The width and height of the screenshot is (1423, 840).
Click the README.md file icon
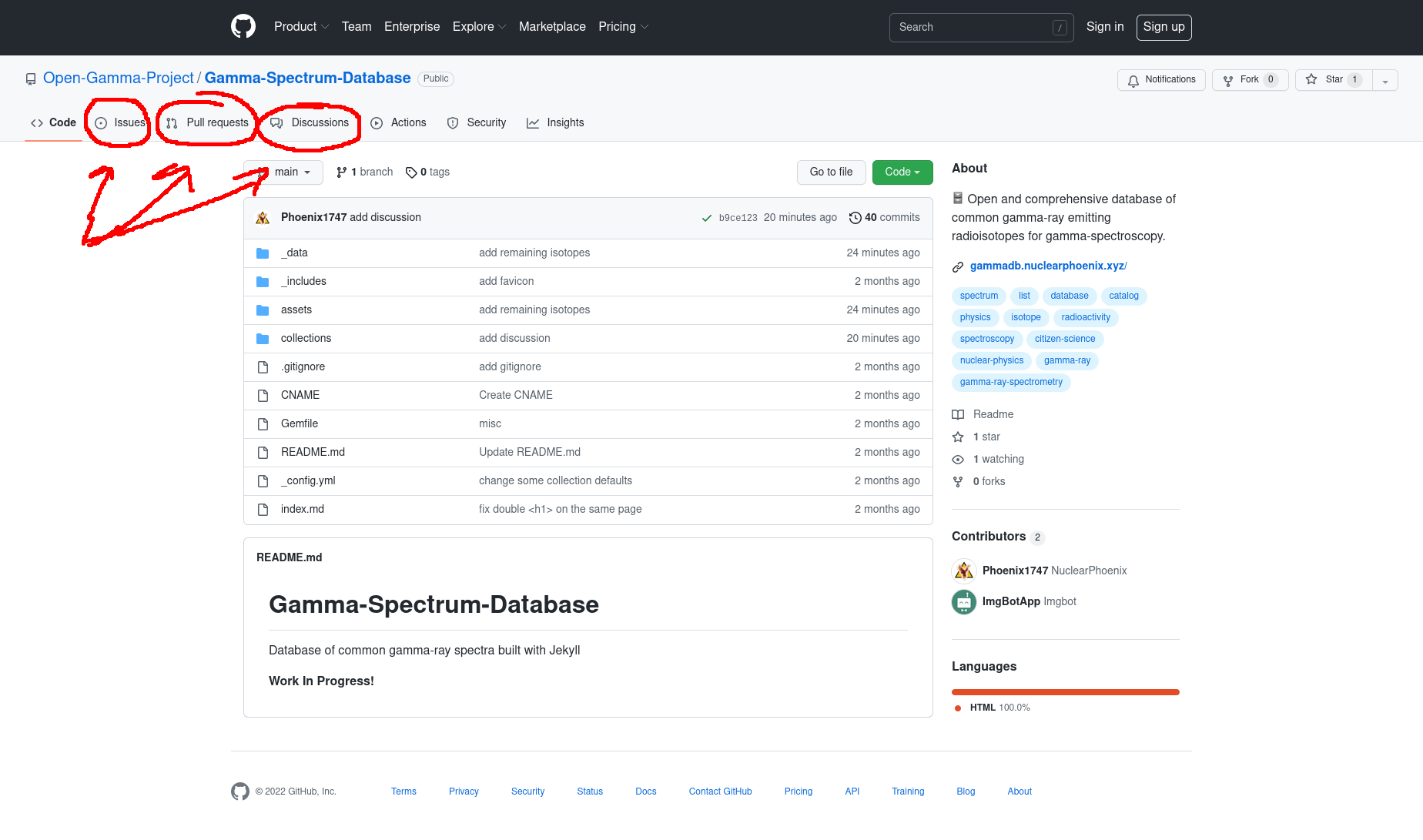[x=263, y=453]
